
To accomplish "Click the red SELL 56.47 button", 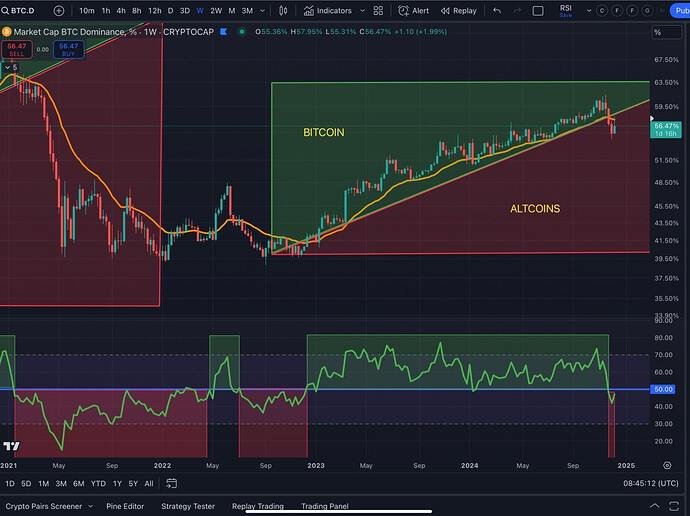I will click(x=15, y=49).
